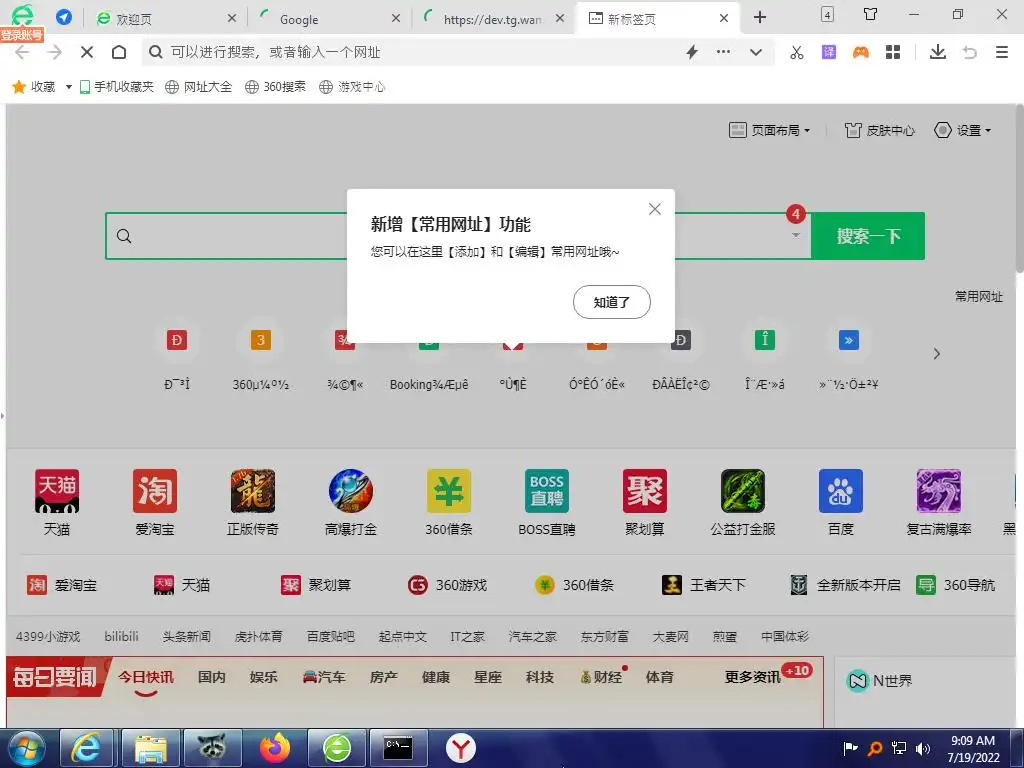Open 360导航 link
The height and width of the screenshot is (768, 1024).
955,585
